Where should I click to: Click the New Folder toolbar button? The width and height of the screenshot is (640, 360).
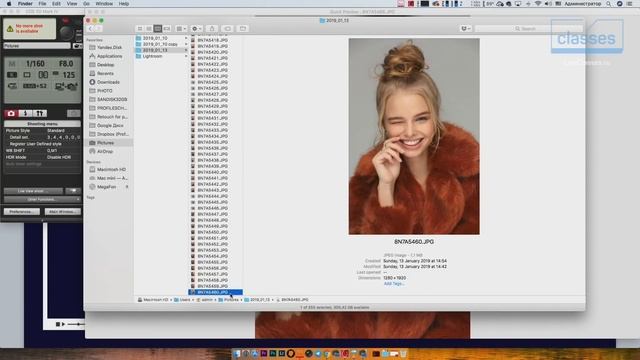[x=243, y=29]
